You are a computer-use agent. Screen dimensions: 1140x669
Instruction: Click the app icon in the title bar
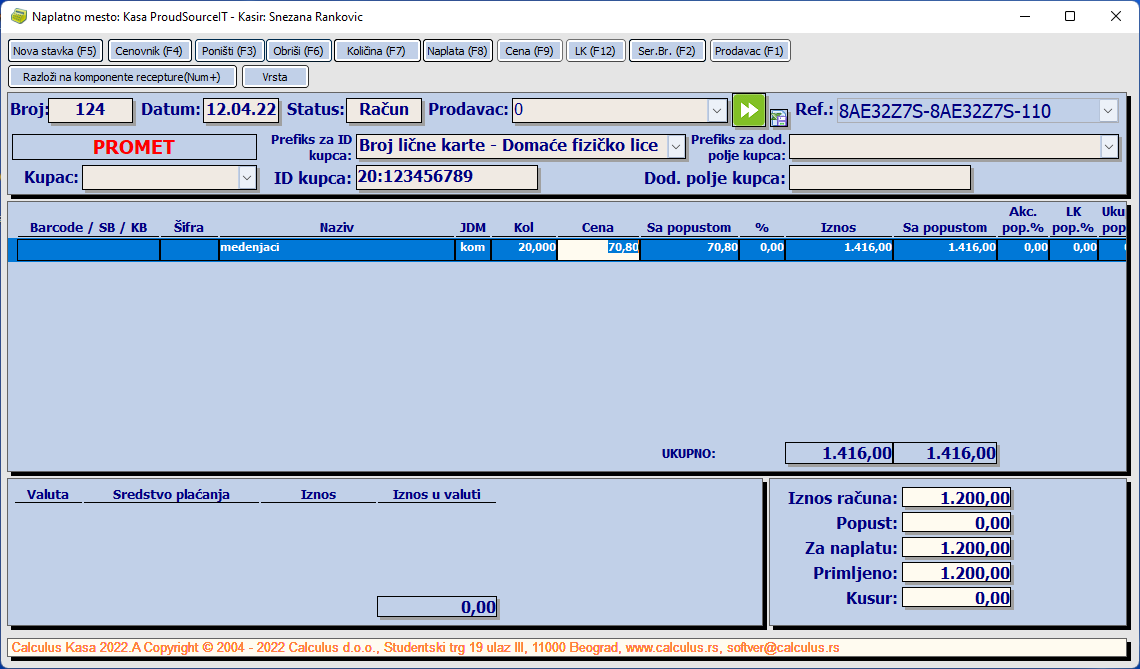click(x=17, y=17)
